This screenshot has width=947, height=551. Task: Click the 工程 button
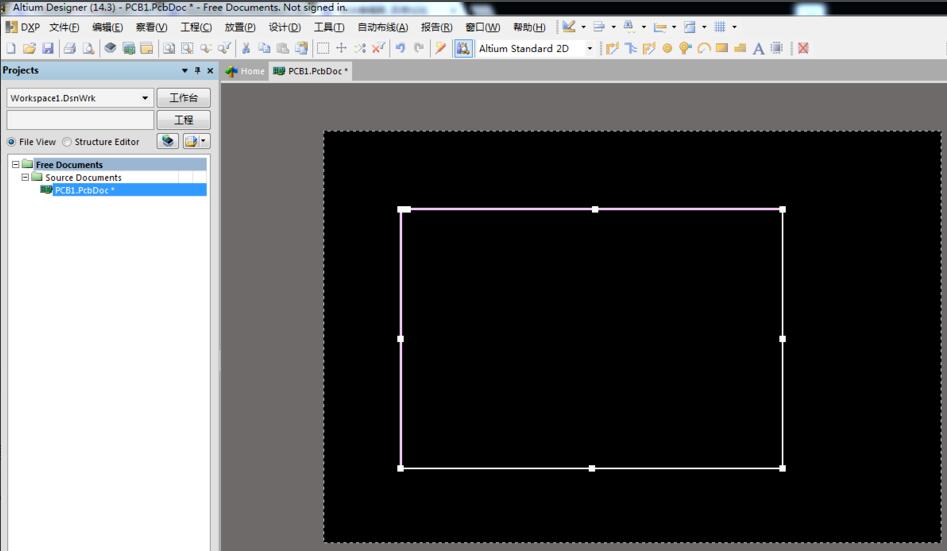point(184,120)
